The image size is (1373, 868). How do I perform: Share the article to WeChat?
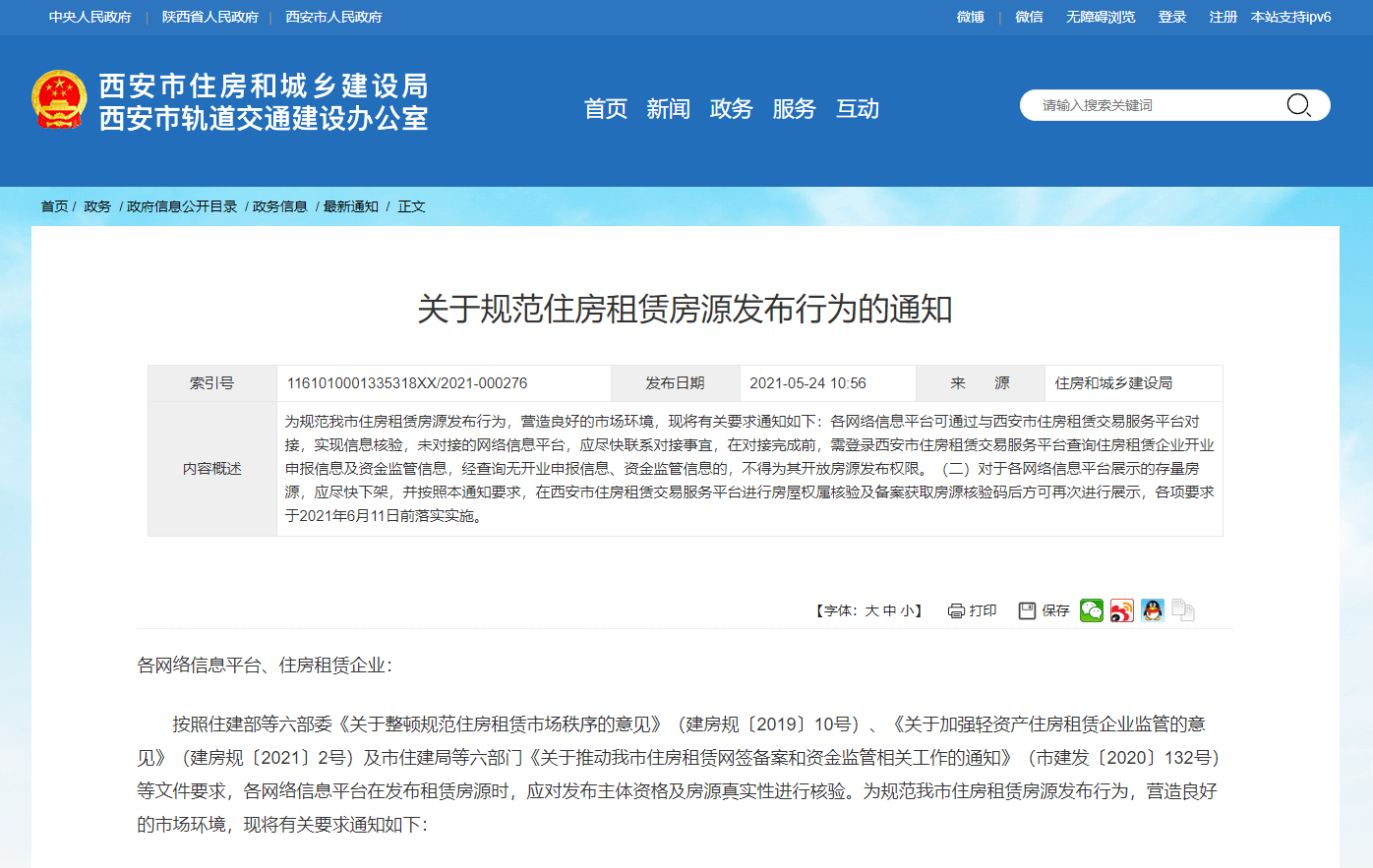pyautogui.click(x=1091, y=609)
